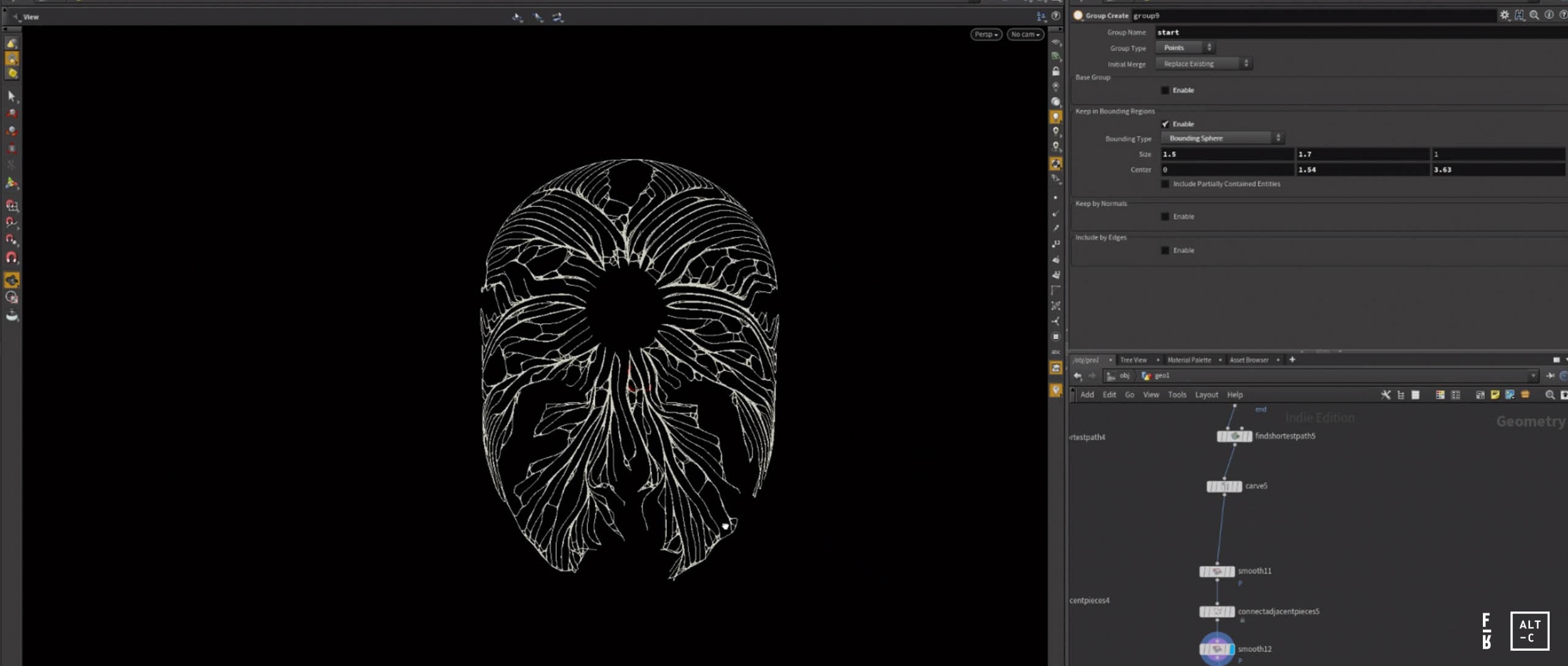Switch to the Asset Browser tab

click(1249, 360)
